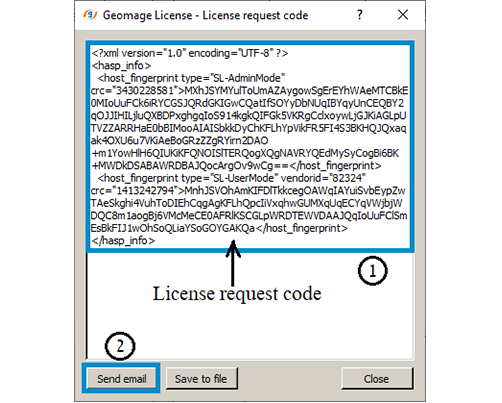Click the SL-UserMode vendorid="82324" line
Viewport: 502px width, 403px height.
[232, 178]
